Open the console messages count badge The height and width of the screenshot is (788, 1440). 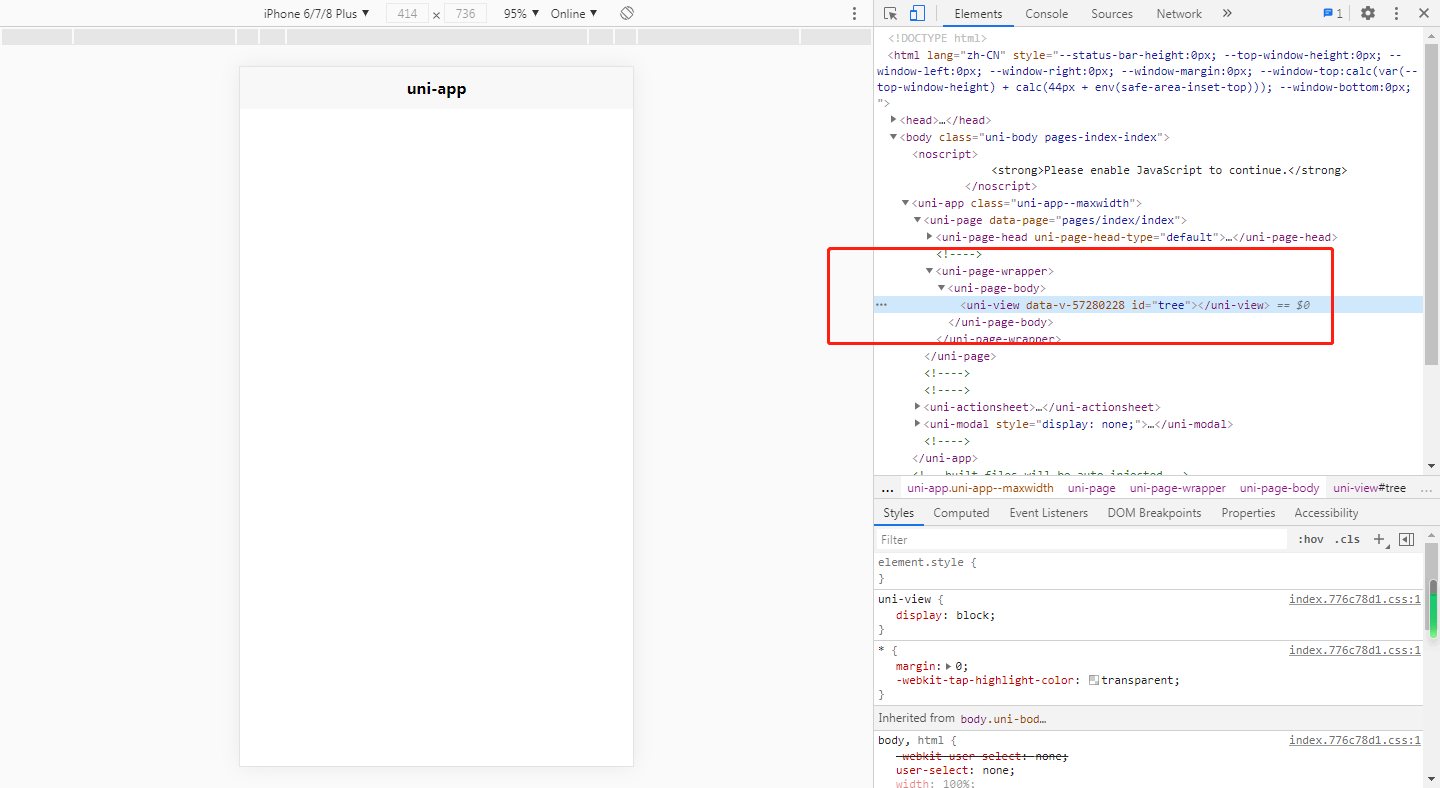[x=1332, y=13]
